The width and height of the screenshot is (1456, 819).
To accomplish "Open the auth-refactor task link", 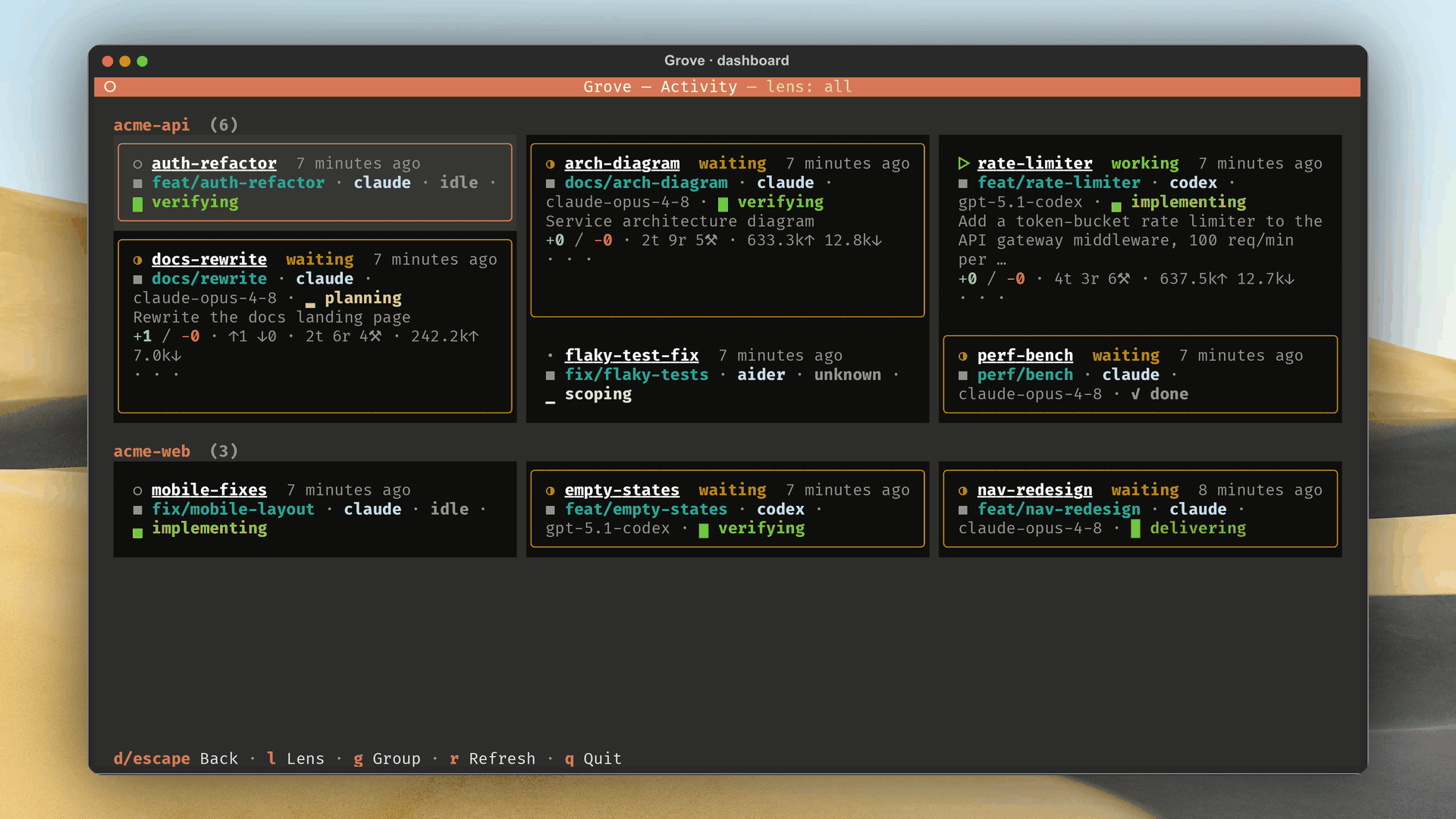I will (x=214, y=164).
